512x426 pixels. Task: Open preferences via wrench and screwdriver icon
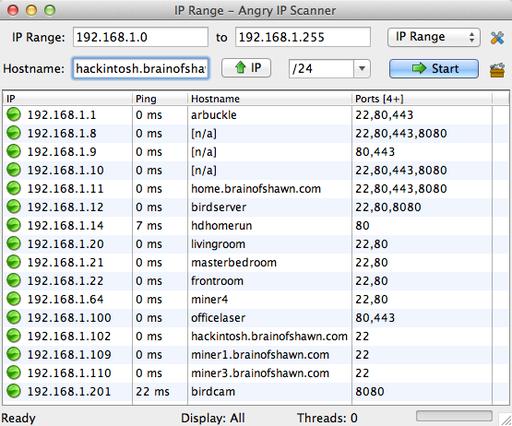497,38
